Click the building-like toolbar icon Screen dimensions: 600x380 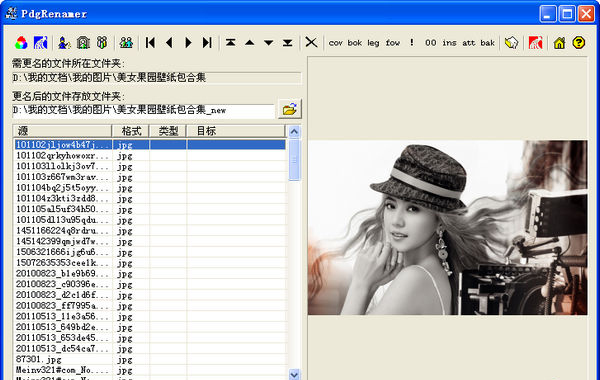pyautogui.click(x=83, y=42)
